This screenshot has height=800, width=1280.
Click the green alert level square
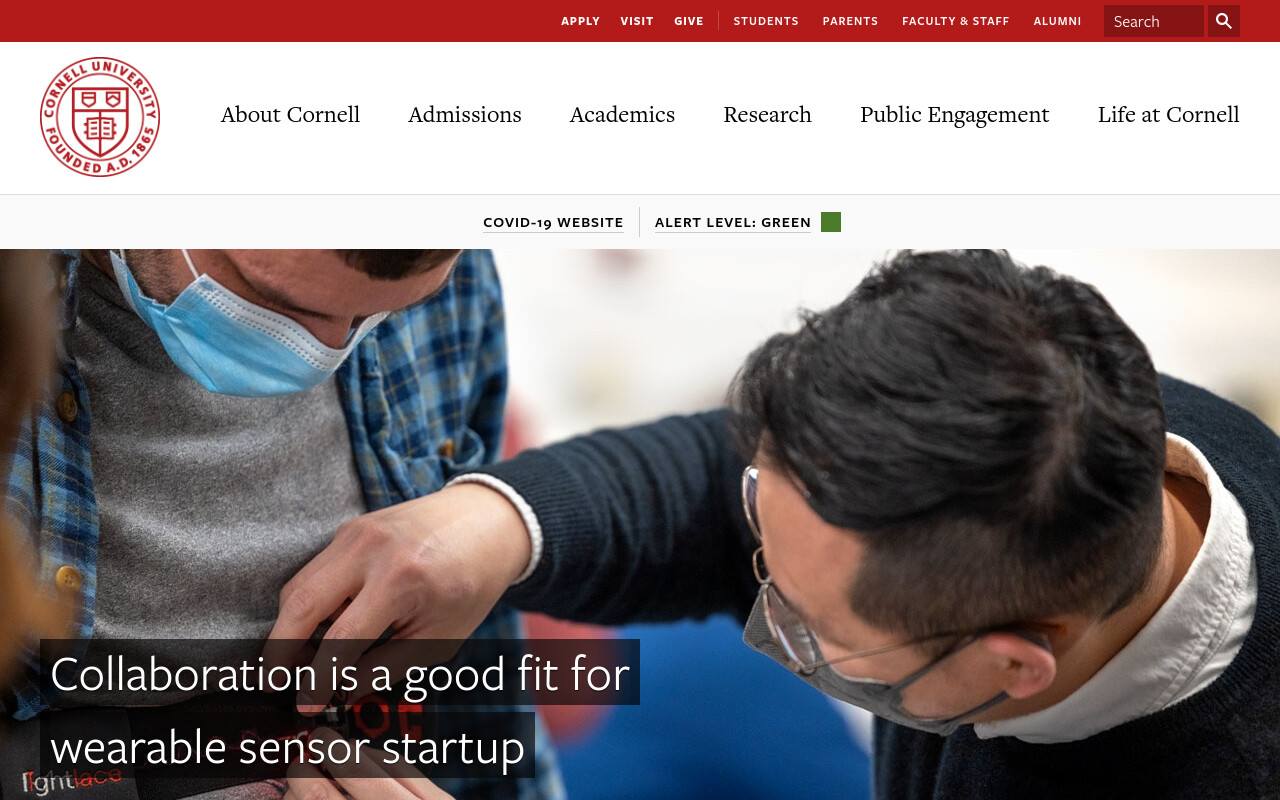831,222
